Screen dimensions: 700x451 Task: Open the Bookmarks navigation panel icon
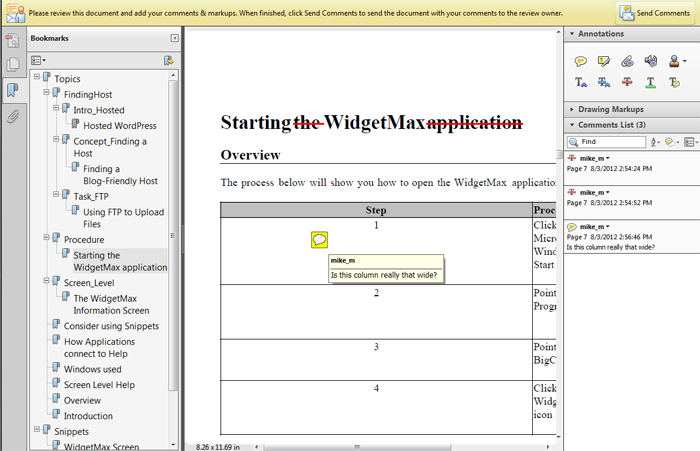pyautogui.click(x=12, y=90)
